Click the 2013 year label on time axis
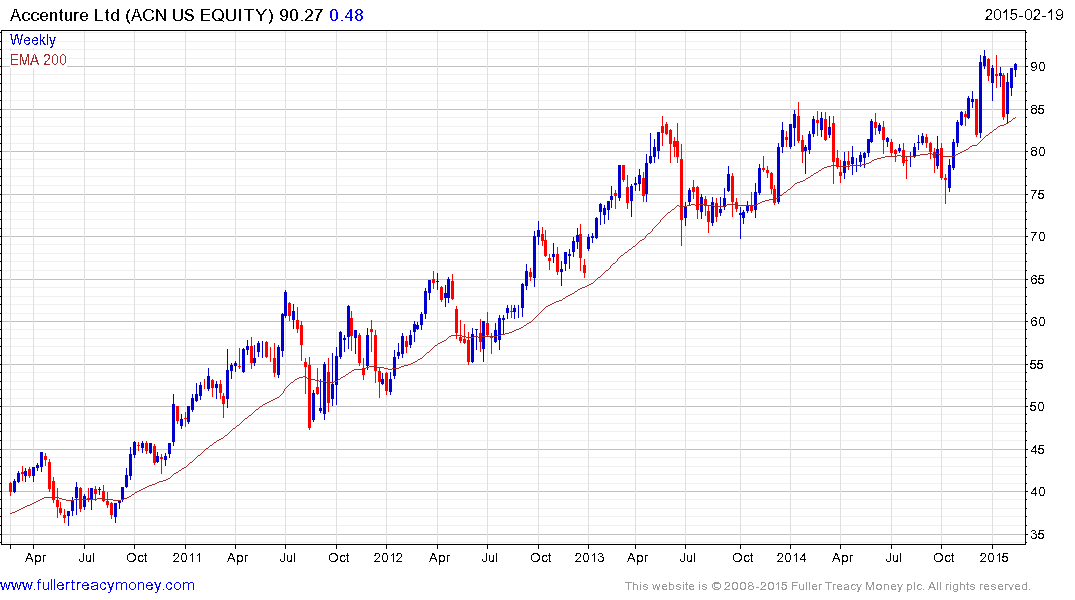This screenshot has height=600, width=1075. [590, 557]
